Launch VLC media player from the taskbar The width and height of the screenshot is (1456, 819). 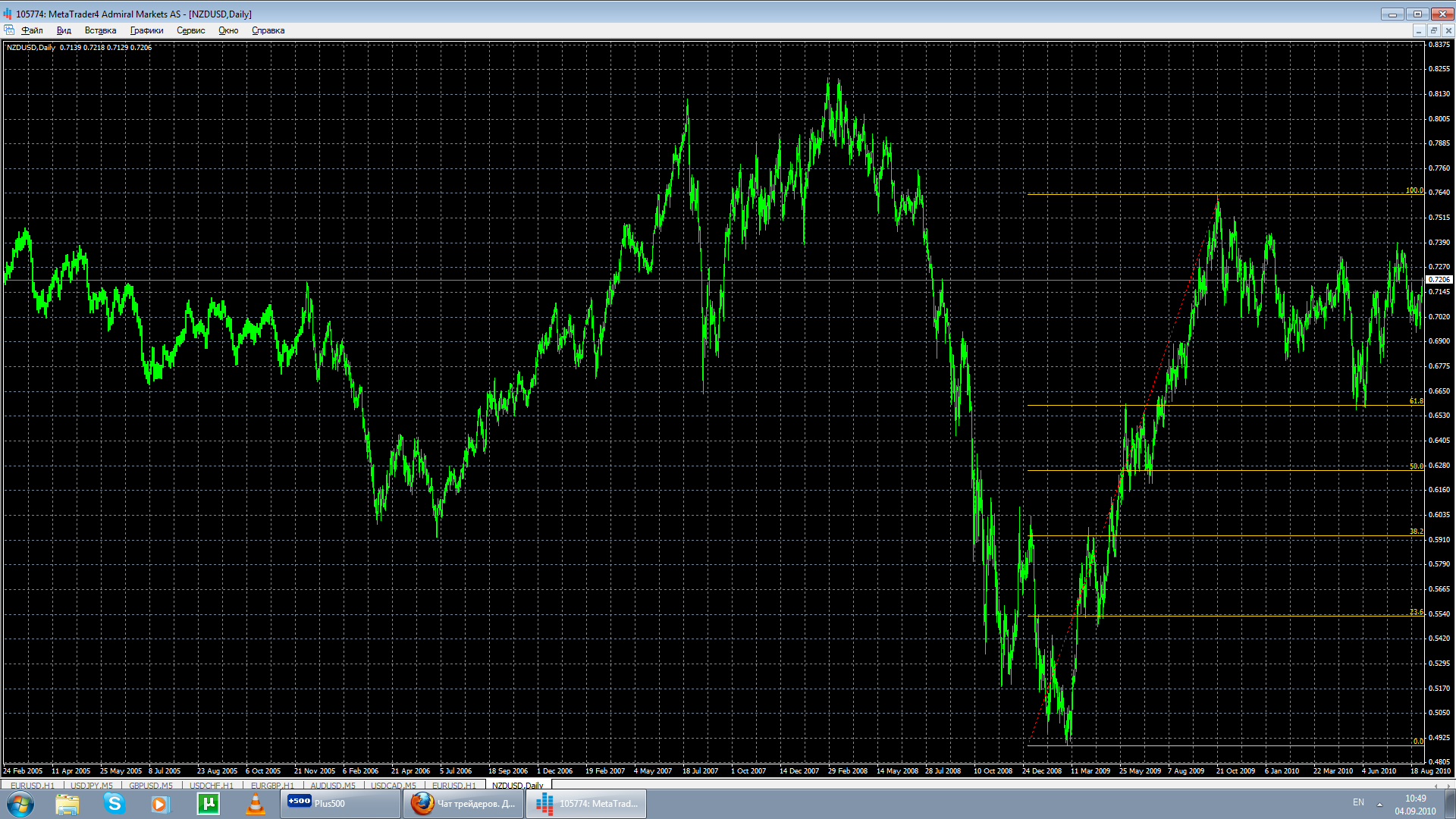point(256,804)
